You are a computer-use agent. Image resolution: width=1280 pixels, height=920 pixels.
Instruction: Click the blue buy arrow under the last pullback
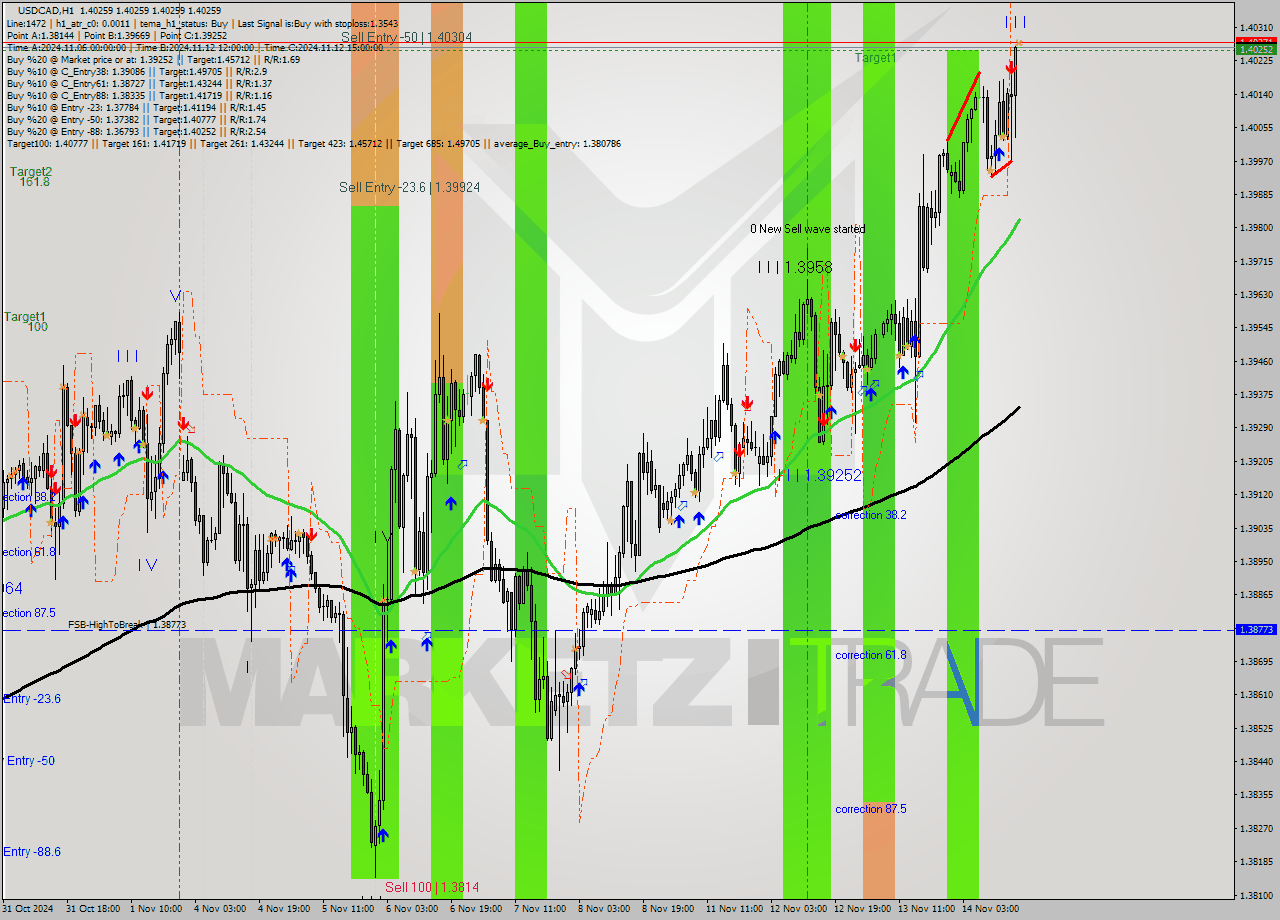(x=998, y=155)
